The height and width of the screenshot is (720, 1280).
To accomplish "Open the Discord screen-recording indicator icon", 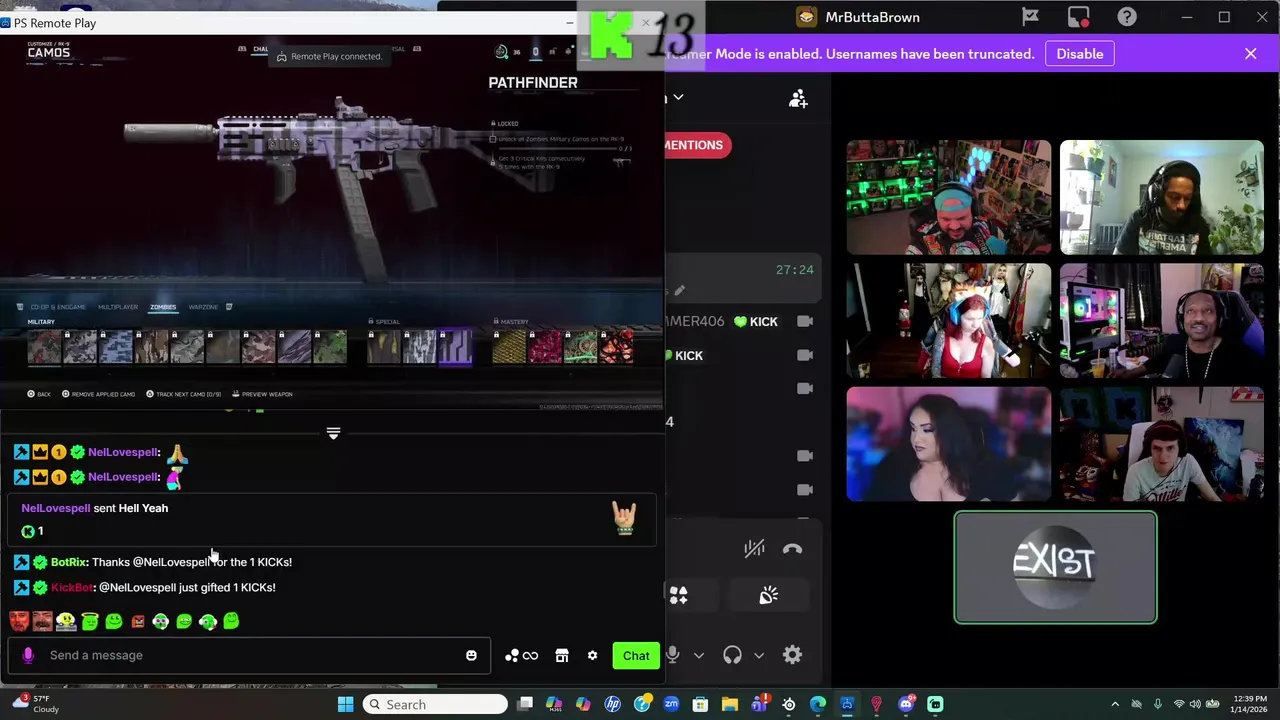I will pyautogui.click(x=1078, y=17).
